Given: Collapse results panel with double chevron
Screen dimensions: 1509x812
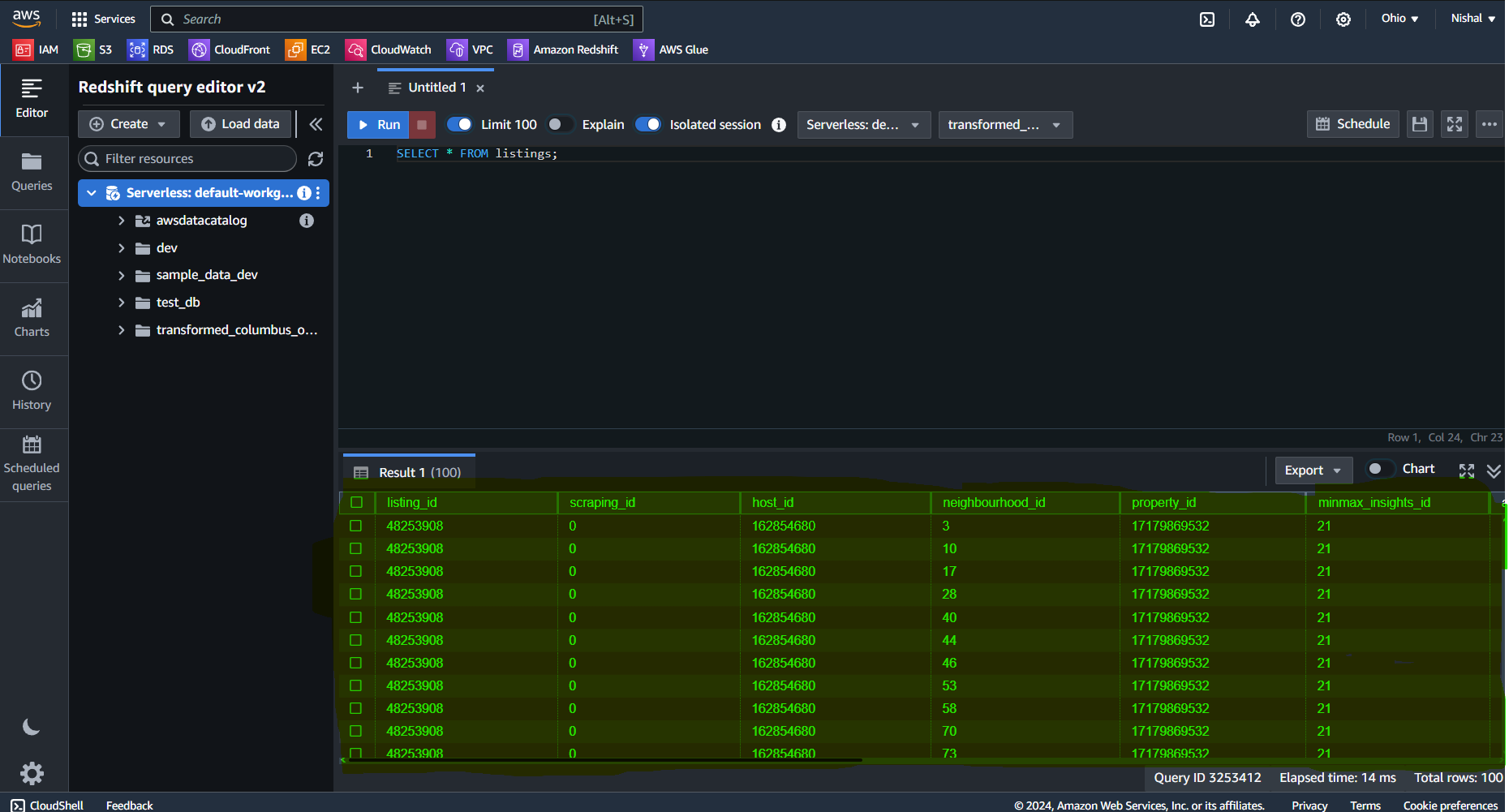Looking at the screenshot, I should click(1494, 470).
